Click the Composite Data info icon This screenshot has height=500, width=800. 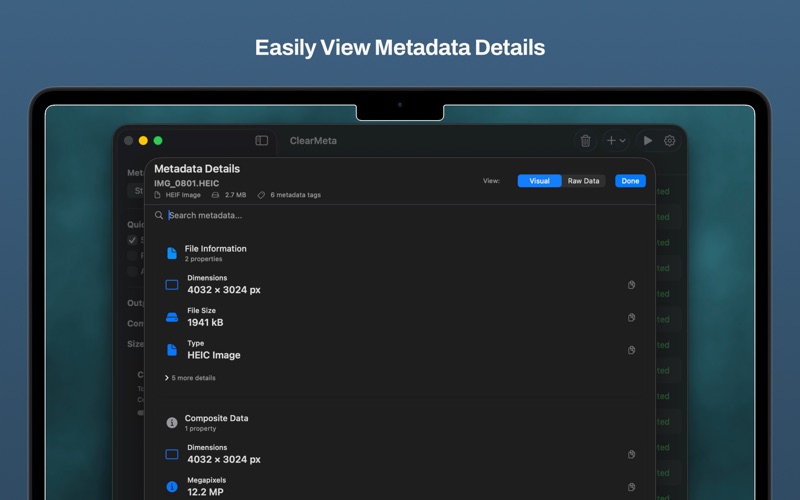172,422
